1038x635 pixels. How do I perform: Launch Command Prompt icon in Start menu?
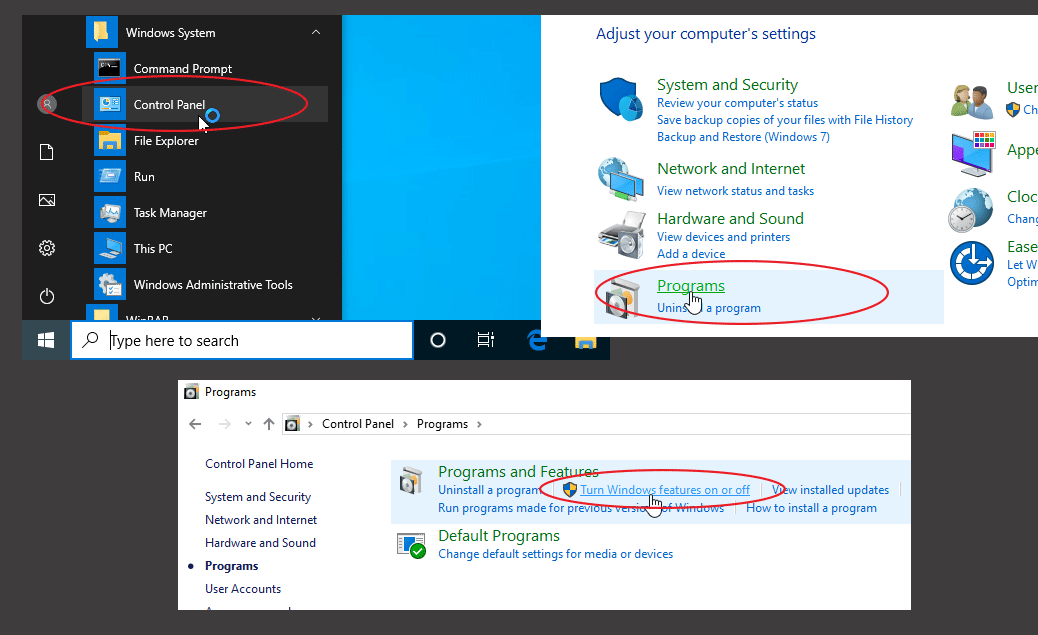coord(110,68)
